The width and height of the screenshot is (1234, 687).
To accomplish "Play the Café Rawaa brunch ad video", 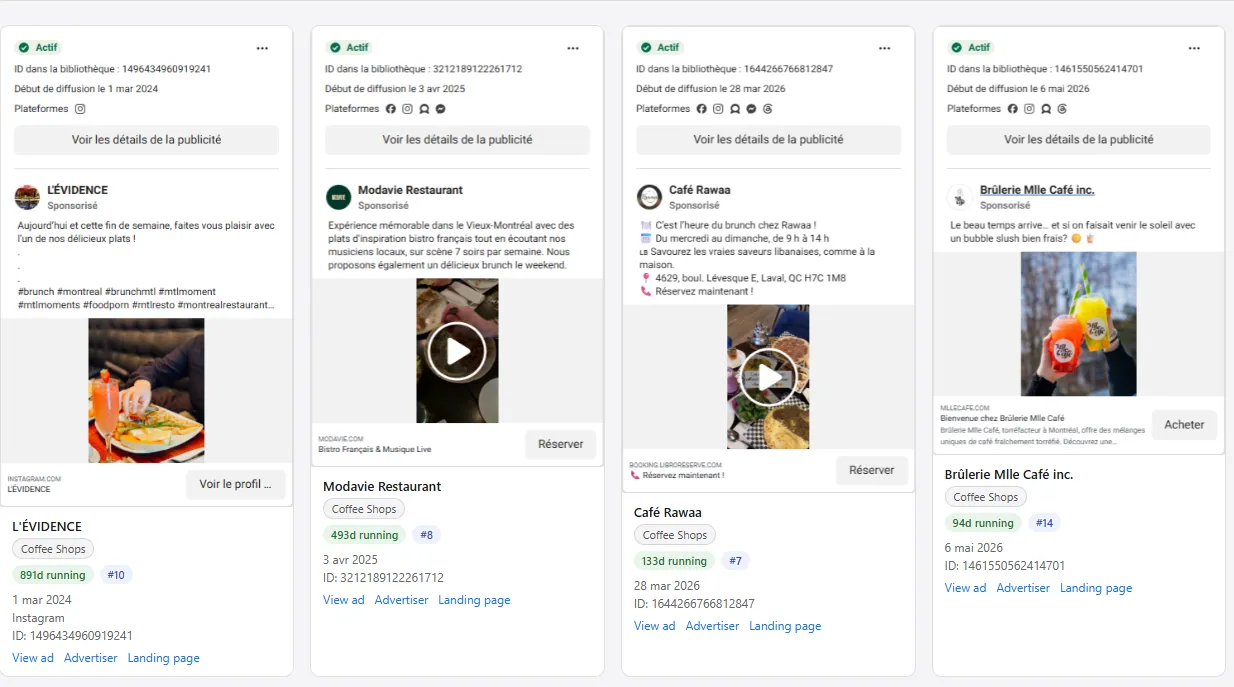I will point(768,377).
